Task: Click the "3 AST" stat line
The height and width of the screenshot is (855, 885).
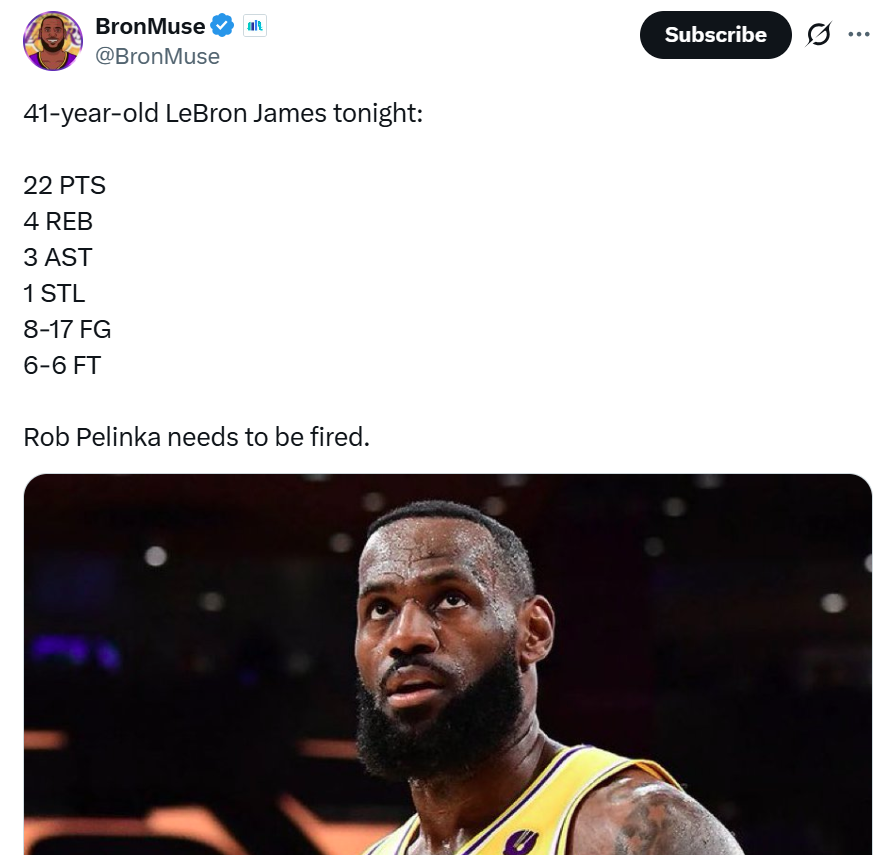Action: tap(57, 257)
